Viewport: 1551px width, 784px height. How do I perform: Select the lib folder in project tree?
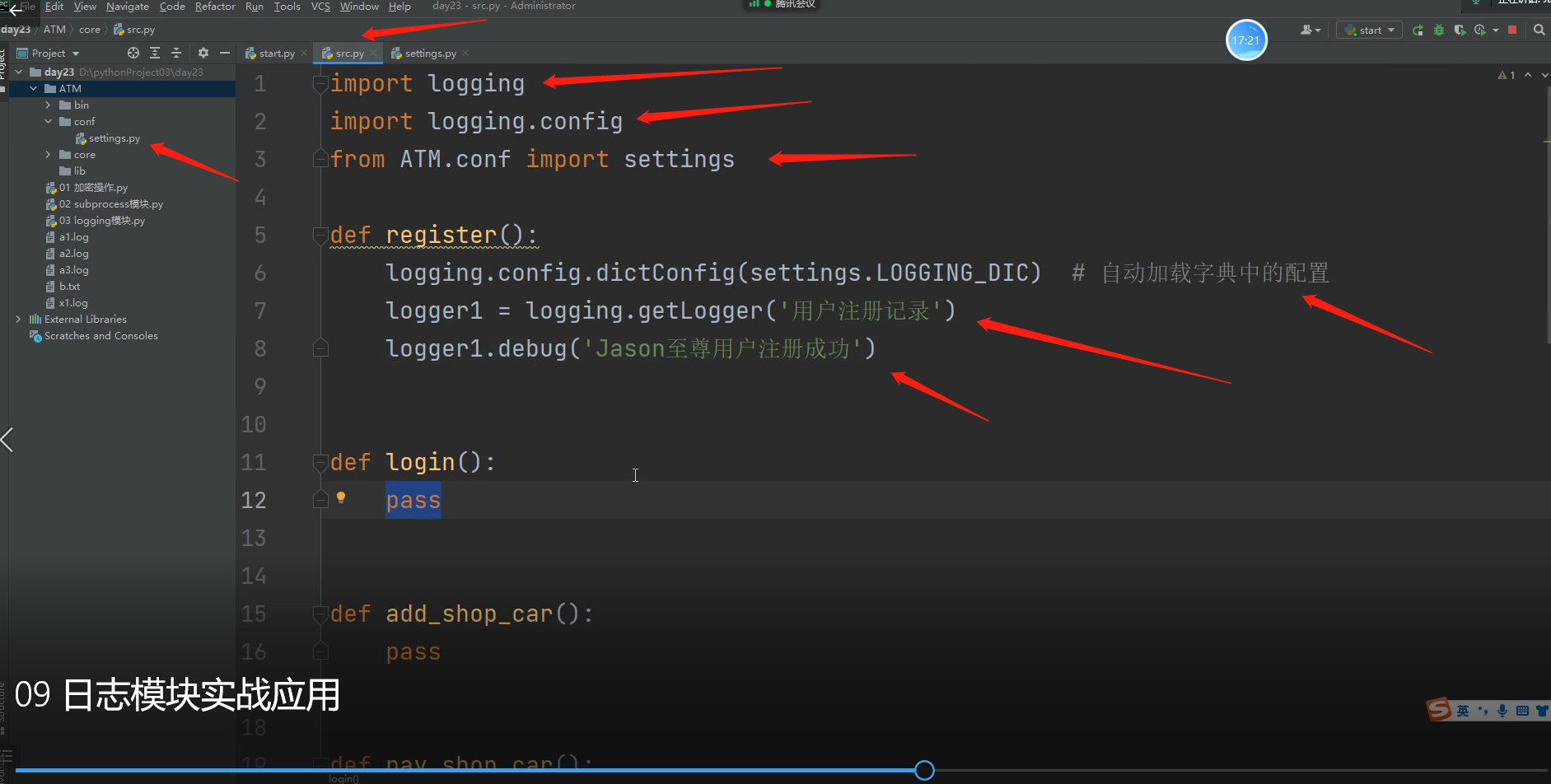tap(72, 171)
